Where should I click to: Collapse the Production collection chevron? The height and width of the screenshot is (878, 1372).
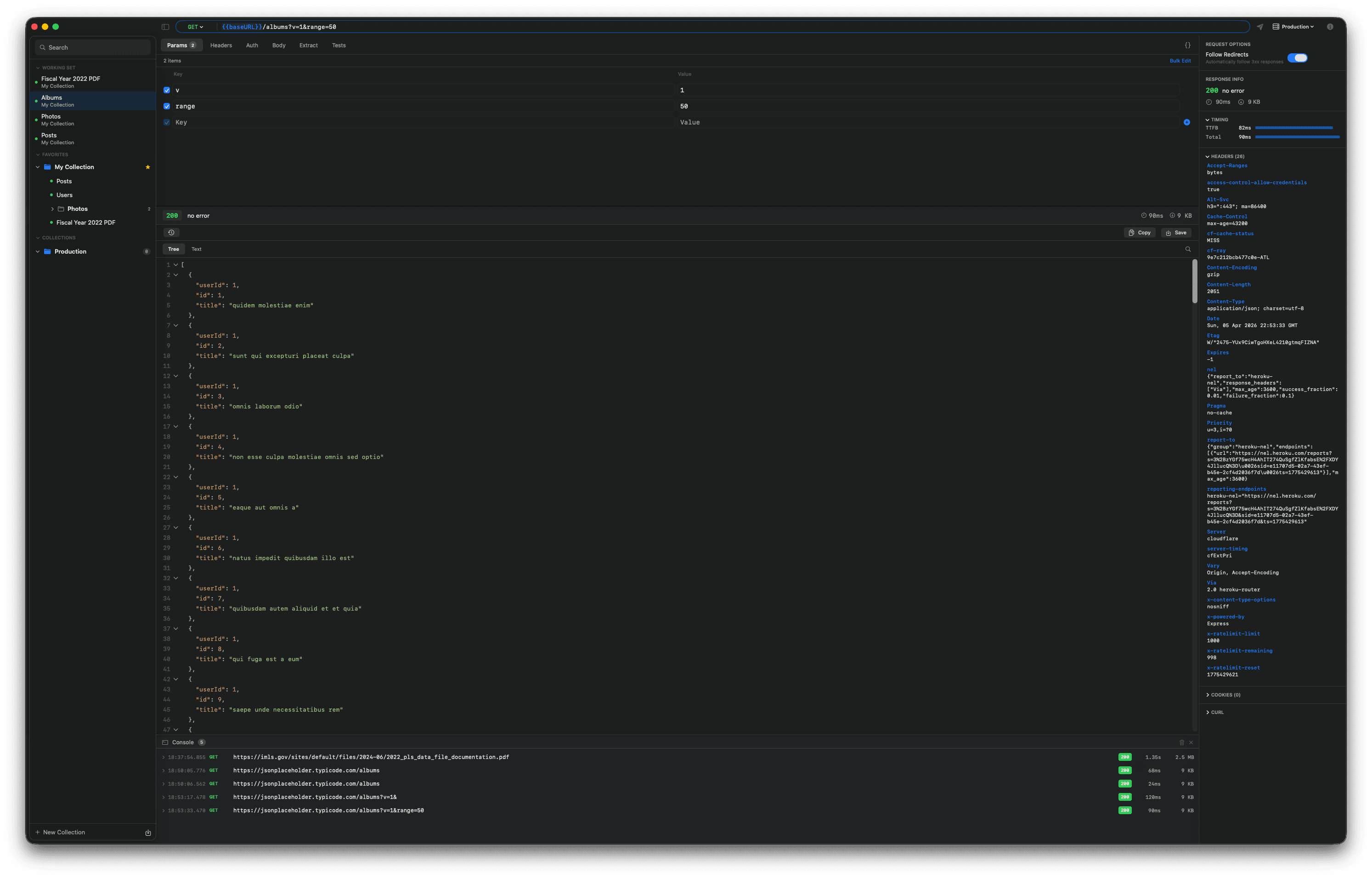[38, 251]
